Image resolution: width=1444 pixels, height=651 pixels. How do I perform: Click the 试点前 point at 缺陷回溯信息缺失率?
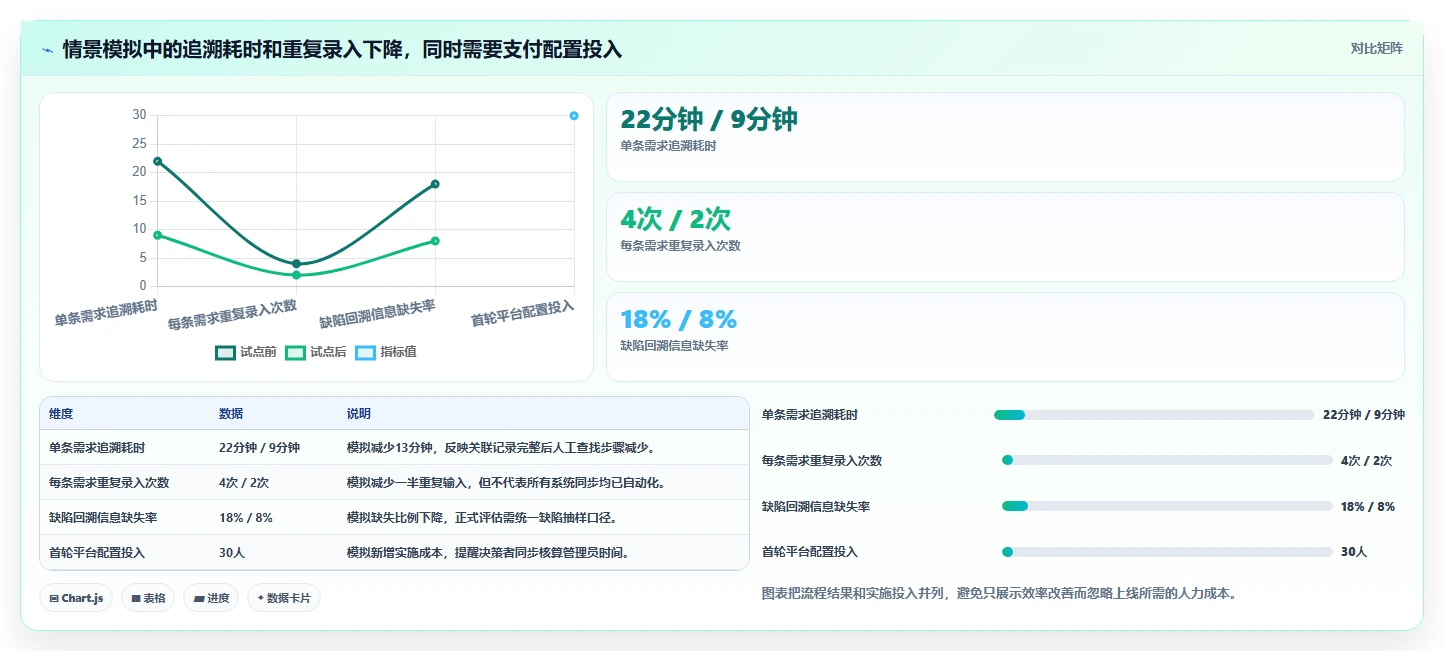point(435,184)
